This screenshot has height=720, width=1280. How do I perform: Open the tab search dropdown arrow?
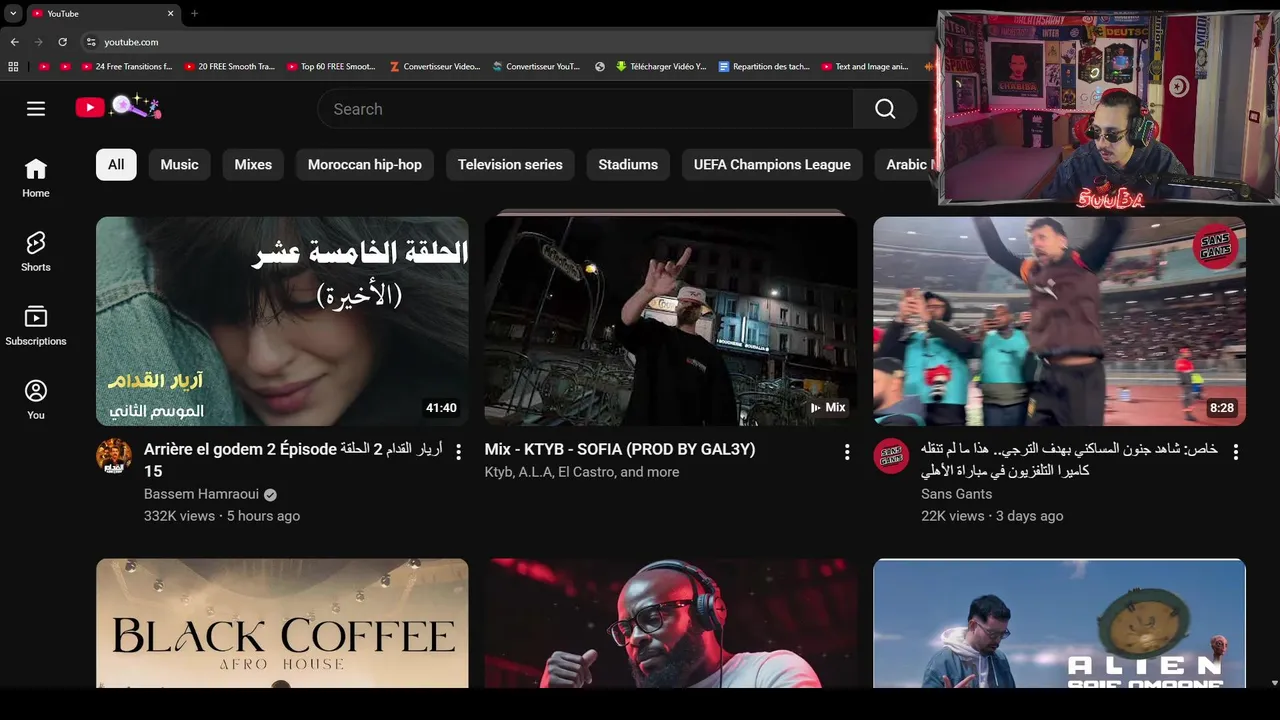coord(13,13)
